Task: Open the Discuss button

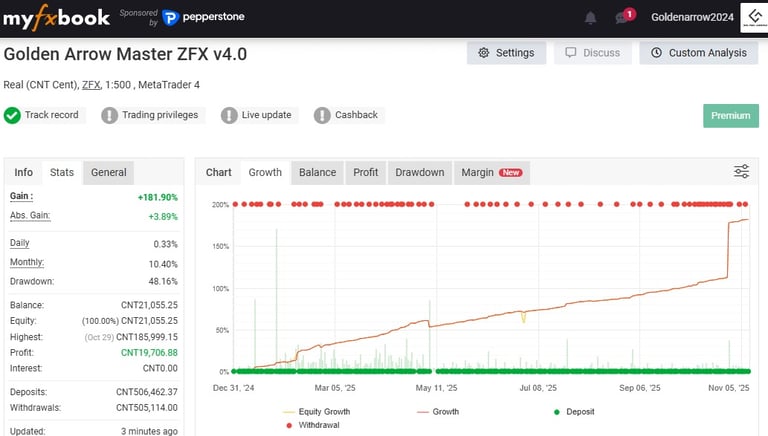Action: point(593,53)
